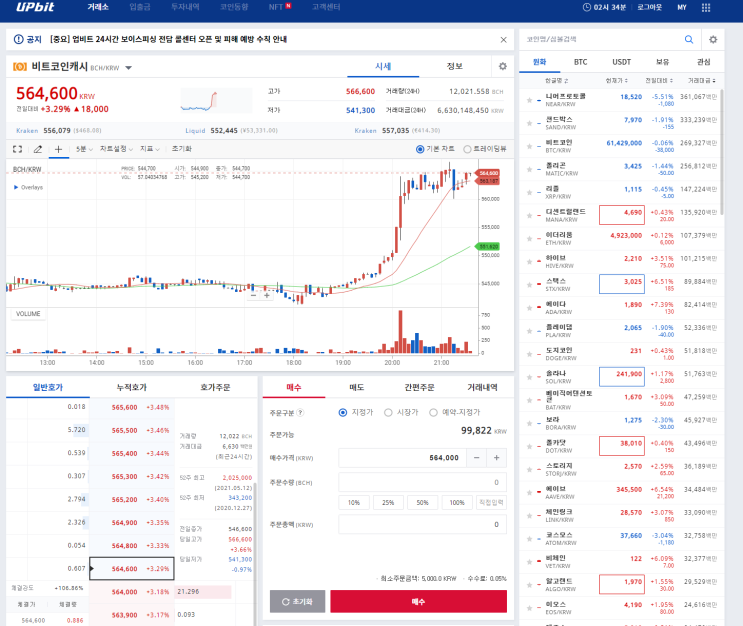Toggle chart fullscreen icon
Viewport: 743px width, 626px height.
pyautogui.click(x=18, y=149)
